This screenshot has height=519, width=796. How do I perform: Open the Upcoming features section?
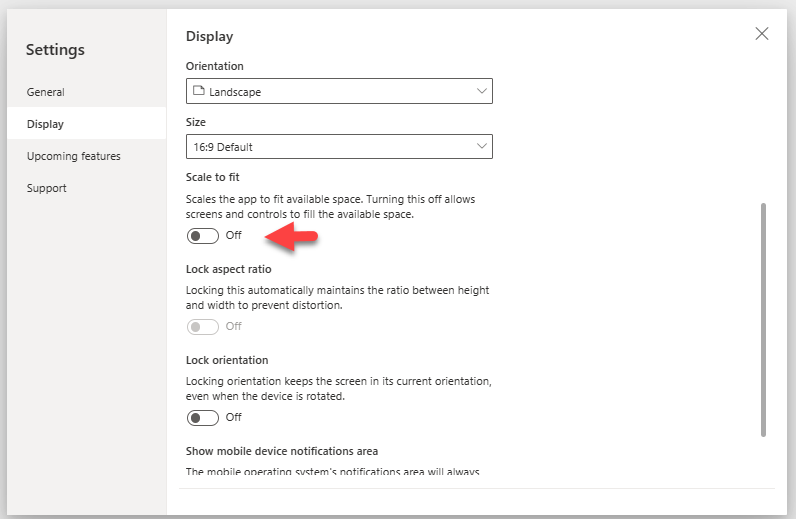(86, 156)
